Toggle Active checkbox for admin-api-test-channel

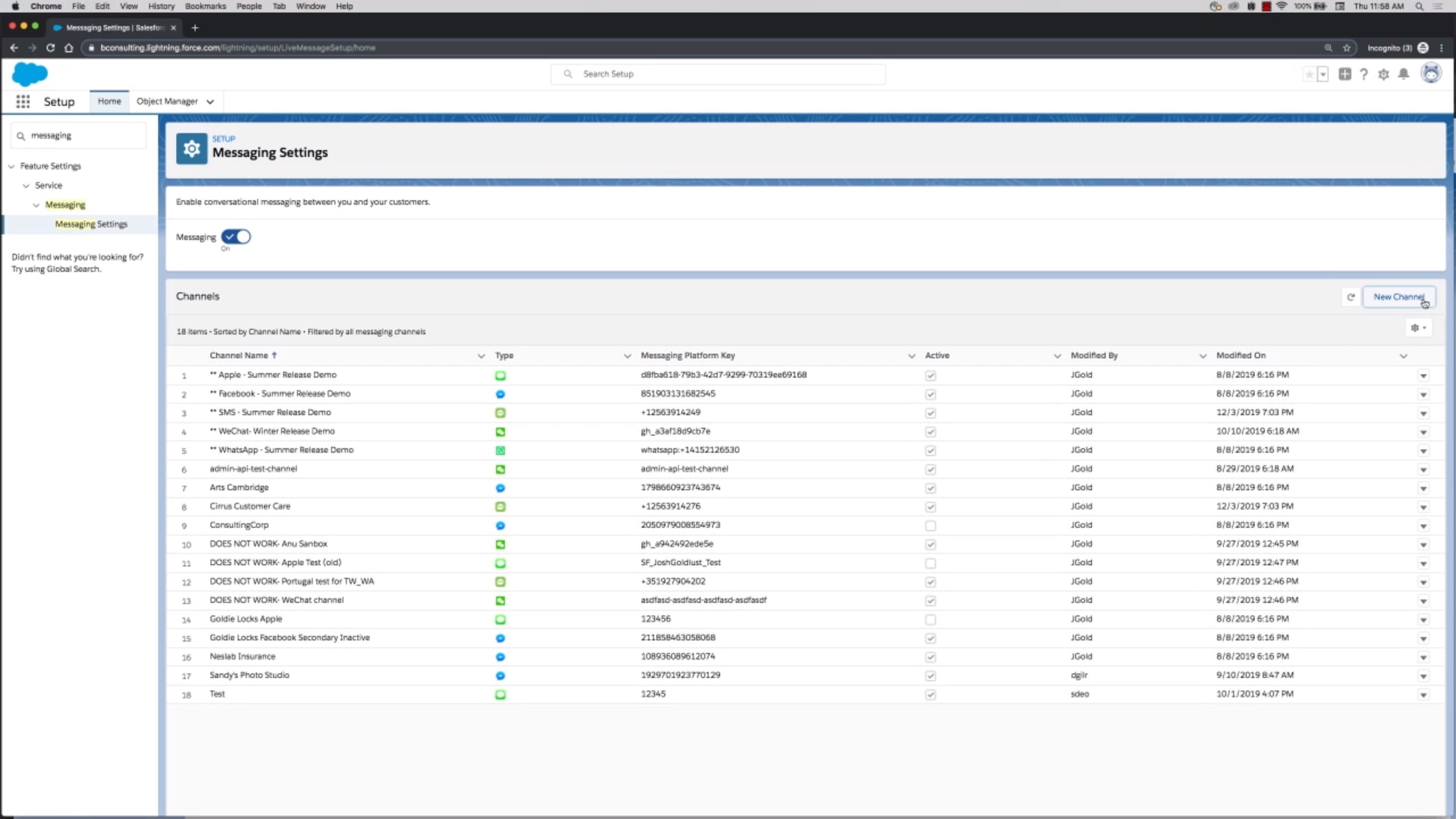pos(930,469)
